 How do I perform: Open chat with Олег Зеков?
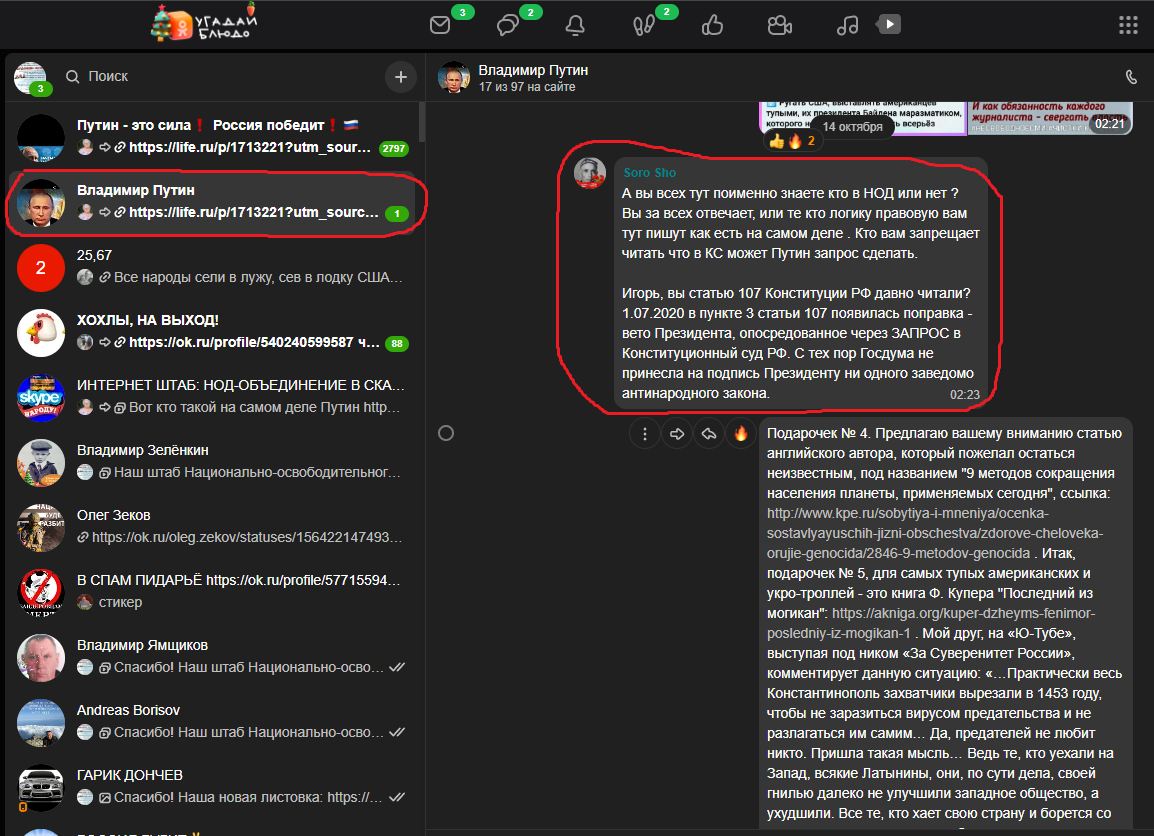pyautogui.click(x=213, y=527)
